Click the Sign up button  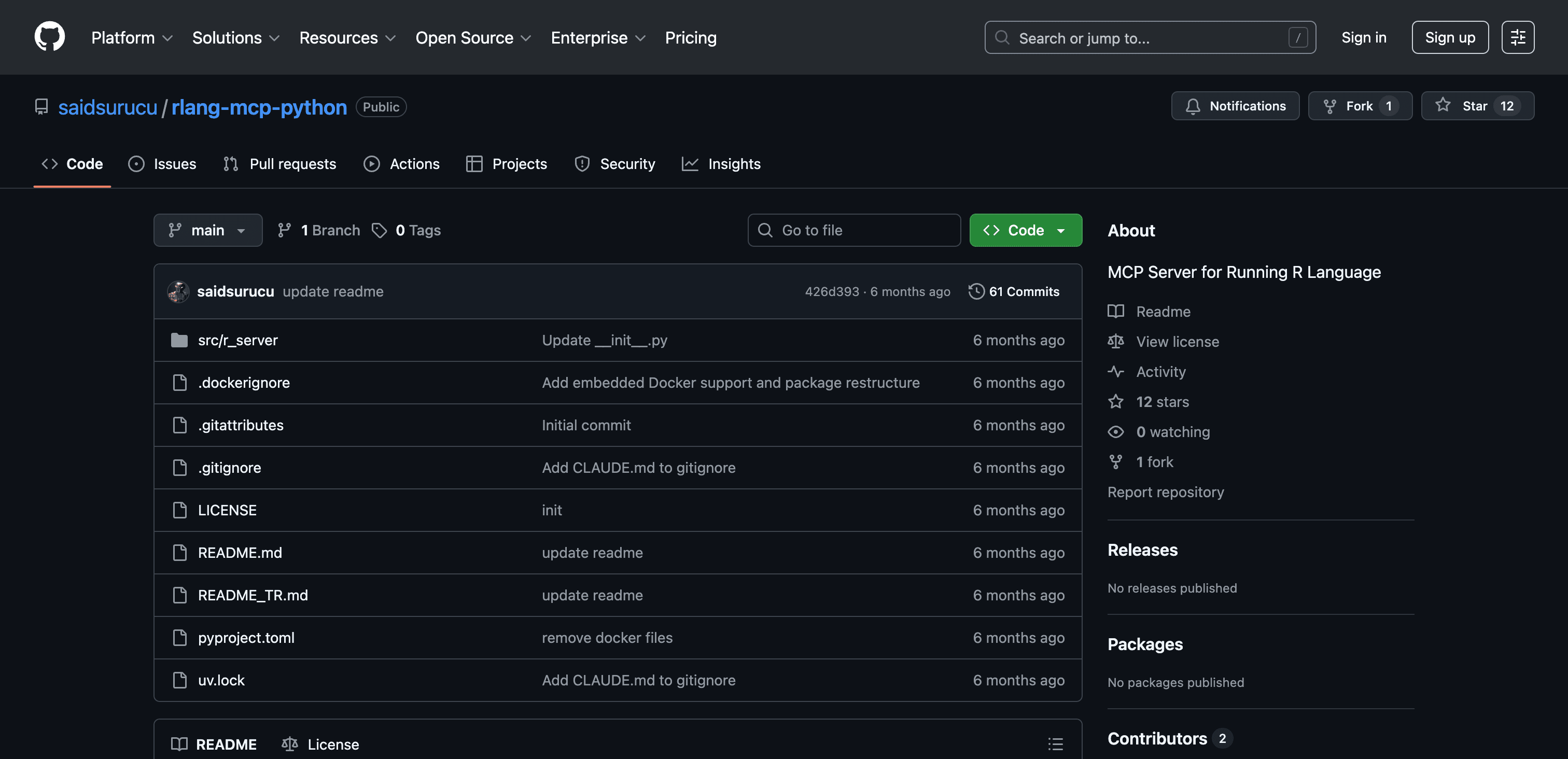(1449, 37)
